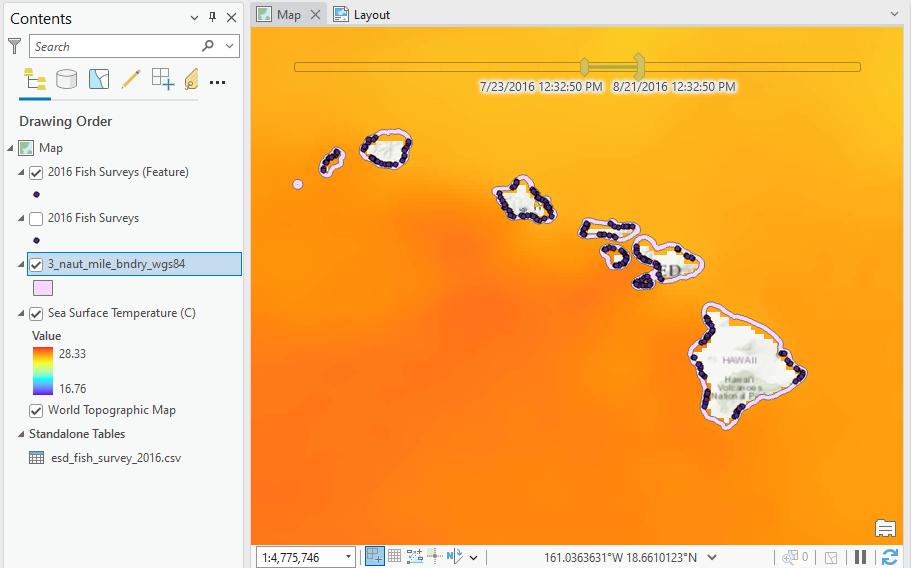Hide the Sea Surface Temperature (C) layer

pos(37,313)
